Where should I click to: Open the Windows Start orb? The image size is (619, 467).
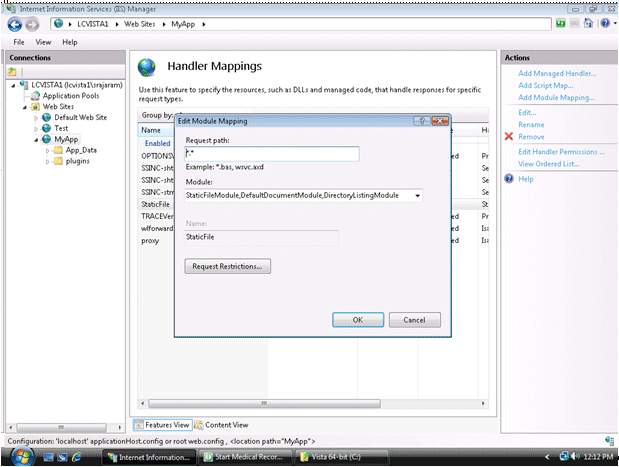coord(22,456)
